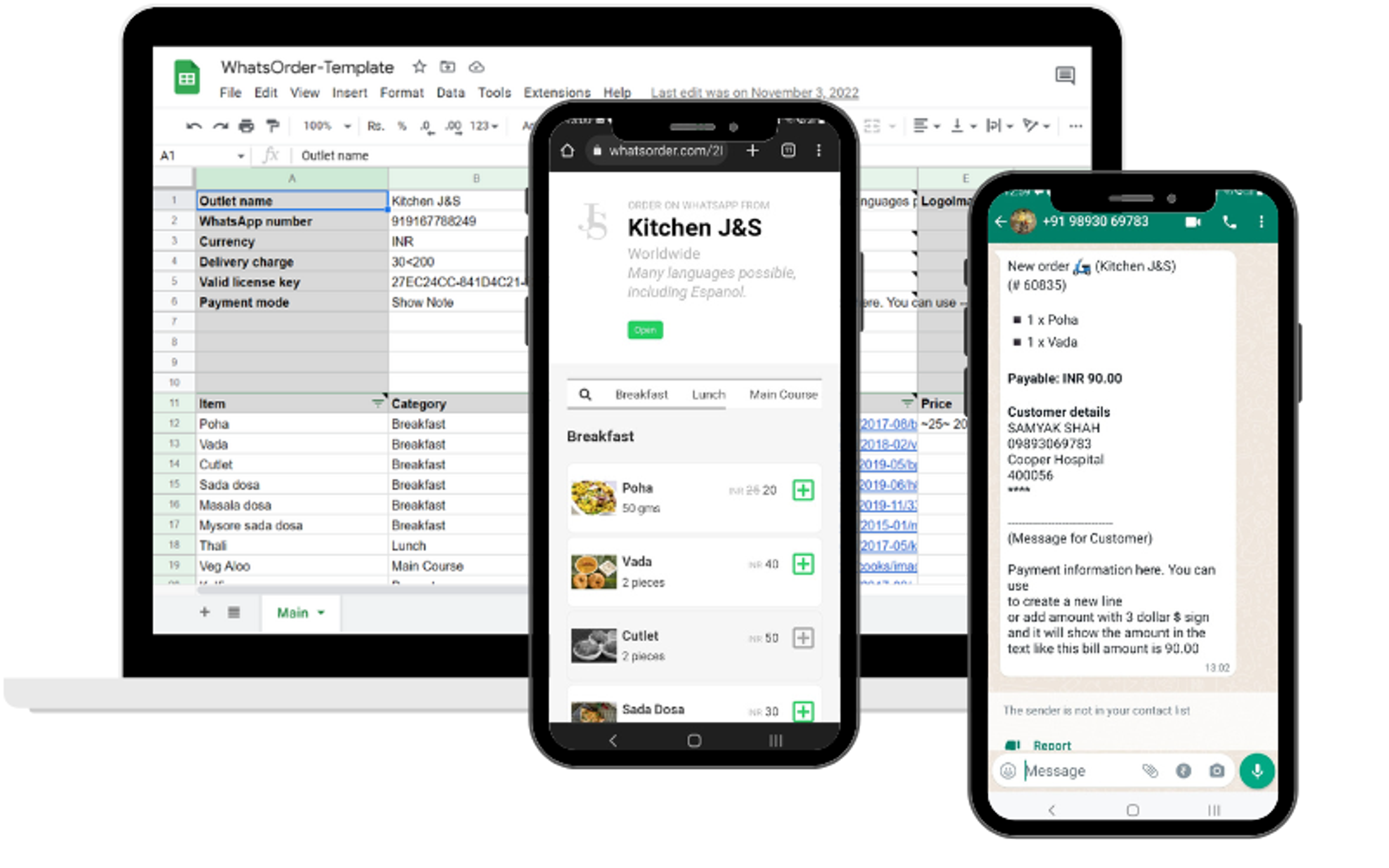Viewport: 1389px width, 868px height.
Task: Add Sada Dosa to the order
Action: pyautogui.click(x=803, y=711)
